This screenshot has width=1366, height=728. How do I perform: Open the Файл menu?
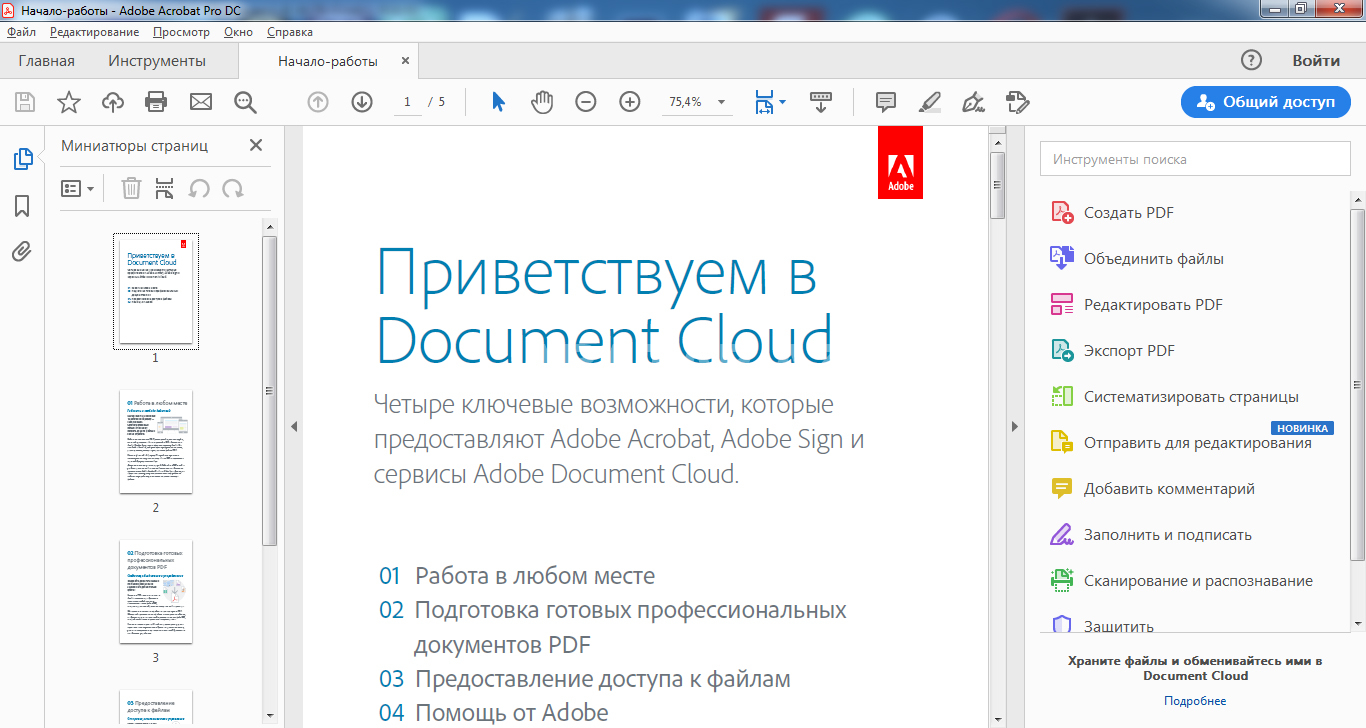pyautogui.click(x=21, y=32)
